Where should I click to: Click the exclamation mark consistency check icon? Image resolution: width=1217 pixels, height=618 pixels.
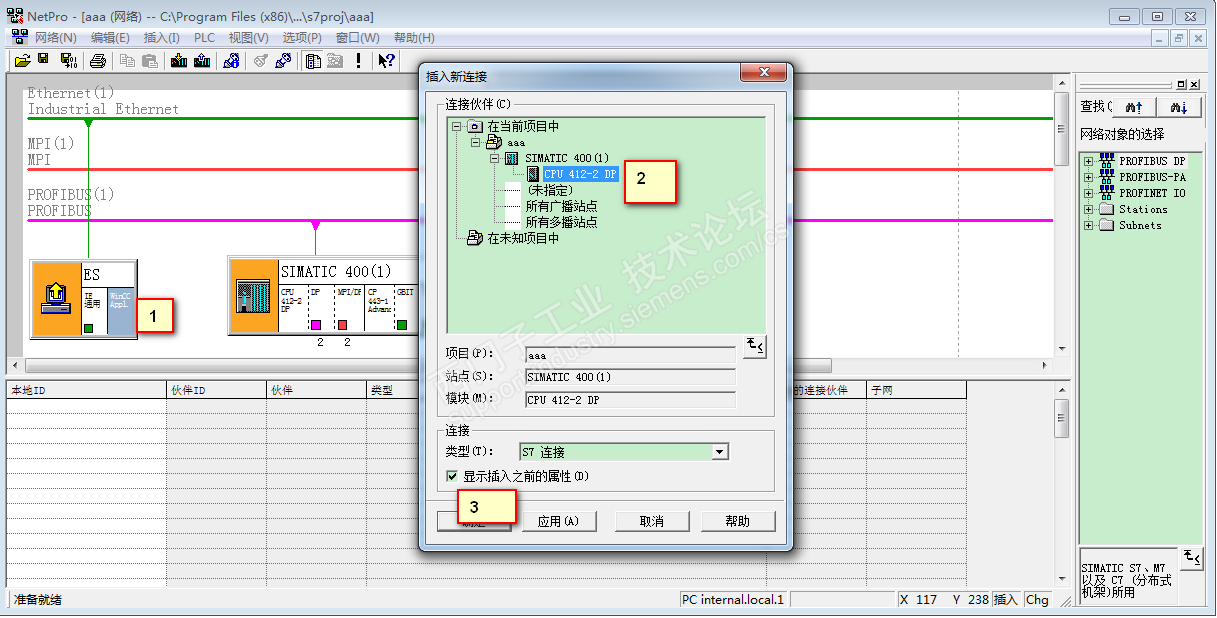click(x=358, y=61)
